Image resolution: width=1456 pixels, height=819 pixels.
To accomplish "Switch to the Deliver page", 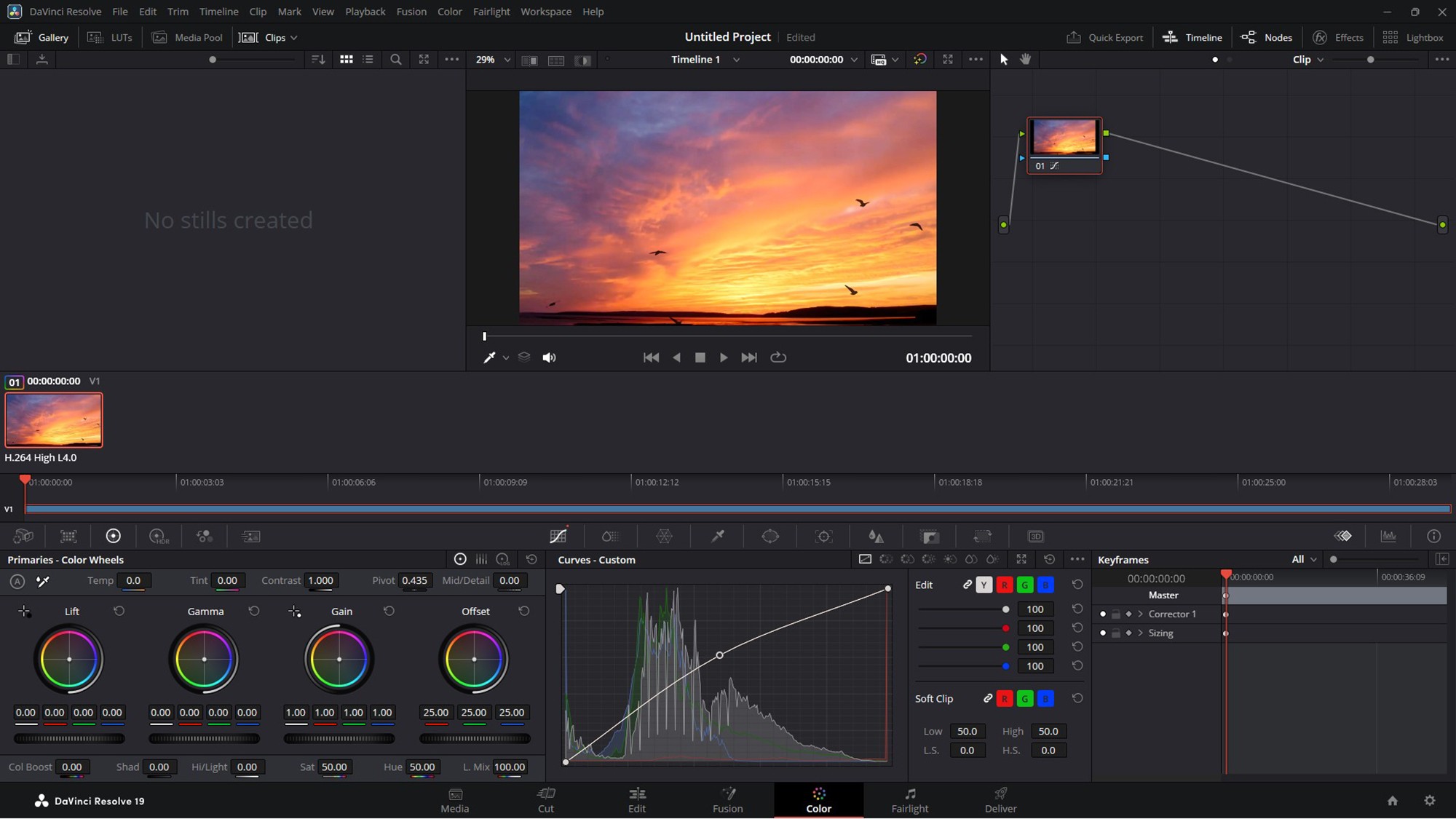I will 1000,800.
